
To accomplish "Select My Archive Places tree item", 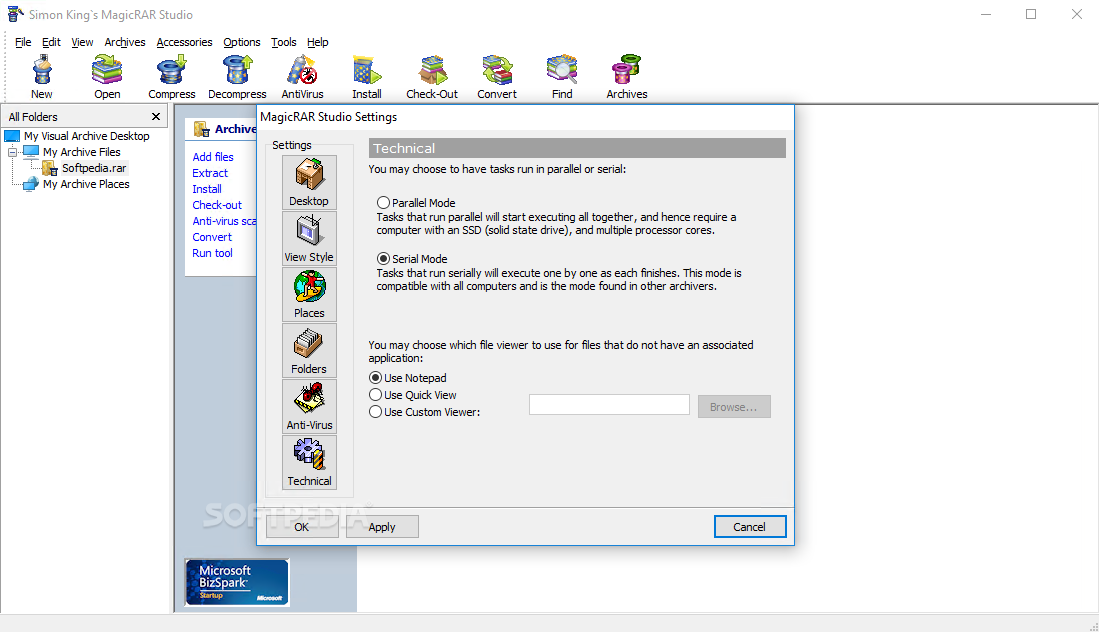I will (86, 184).
